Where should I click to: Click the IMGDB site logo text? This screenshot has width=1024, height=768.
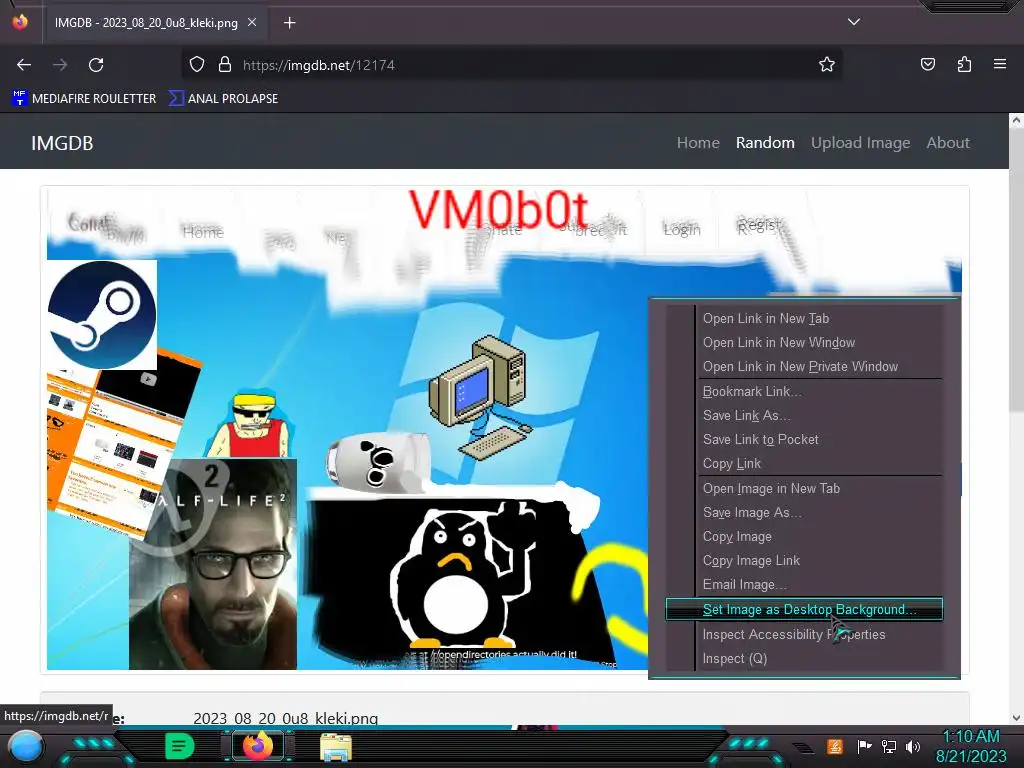[62, 143]
